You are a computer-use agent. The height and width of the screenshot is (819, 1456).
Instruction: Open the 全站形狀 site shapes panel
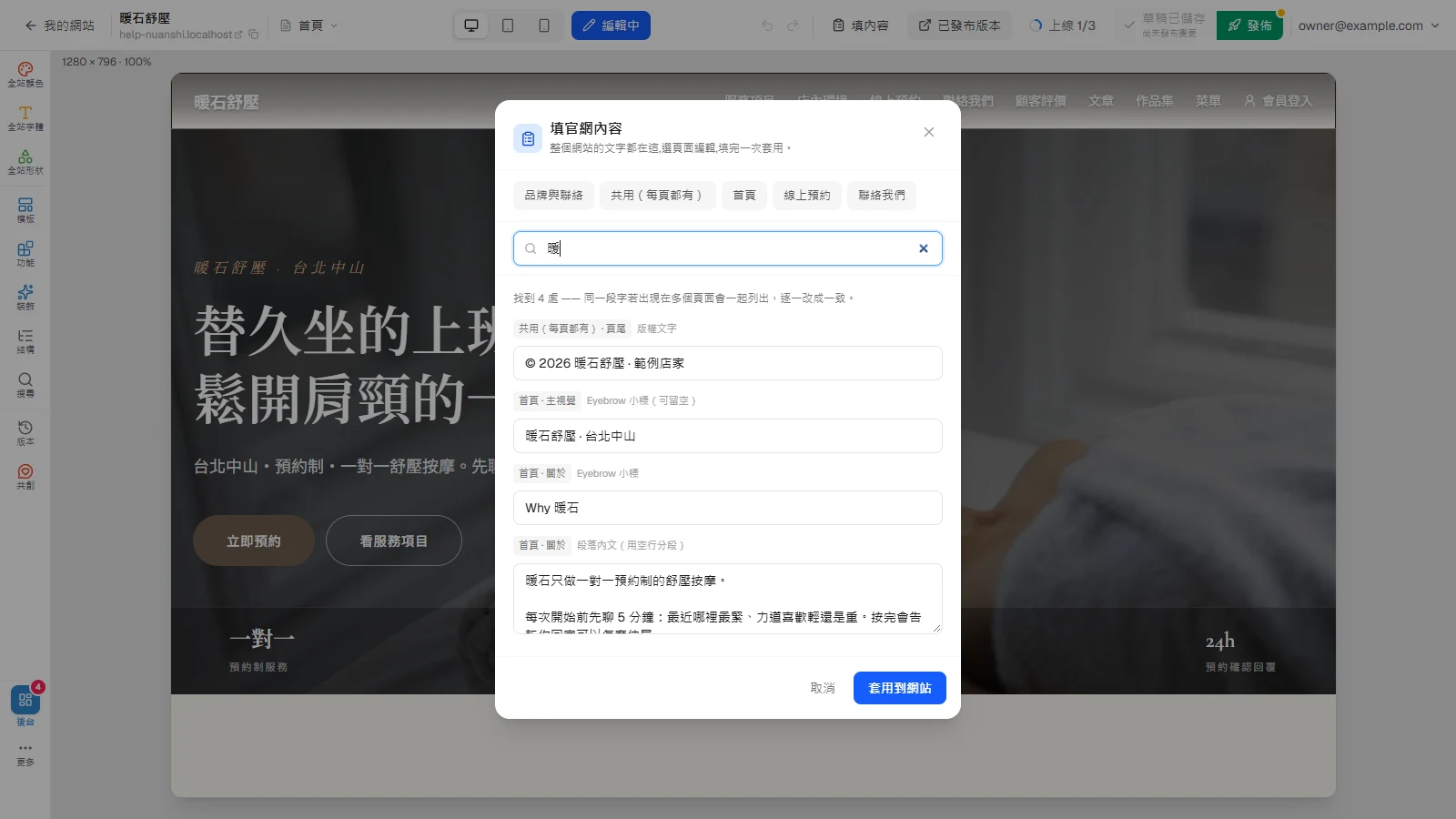click(x=25, y=162)
